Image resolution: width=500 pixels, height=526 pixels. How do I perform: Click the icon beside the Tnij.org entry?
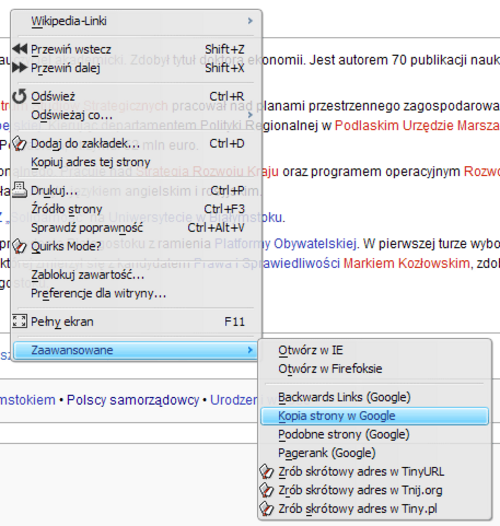pos(267,490)
